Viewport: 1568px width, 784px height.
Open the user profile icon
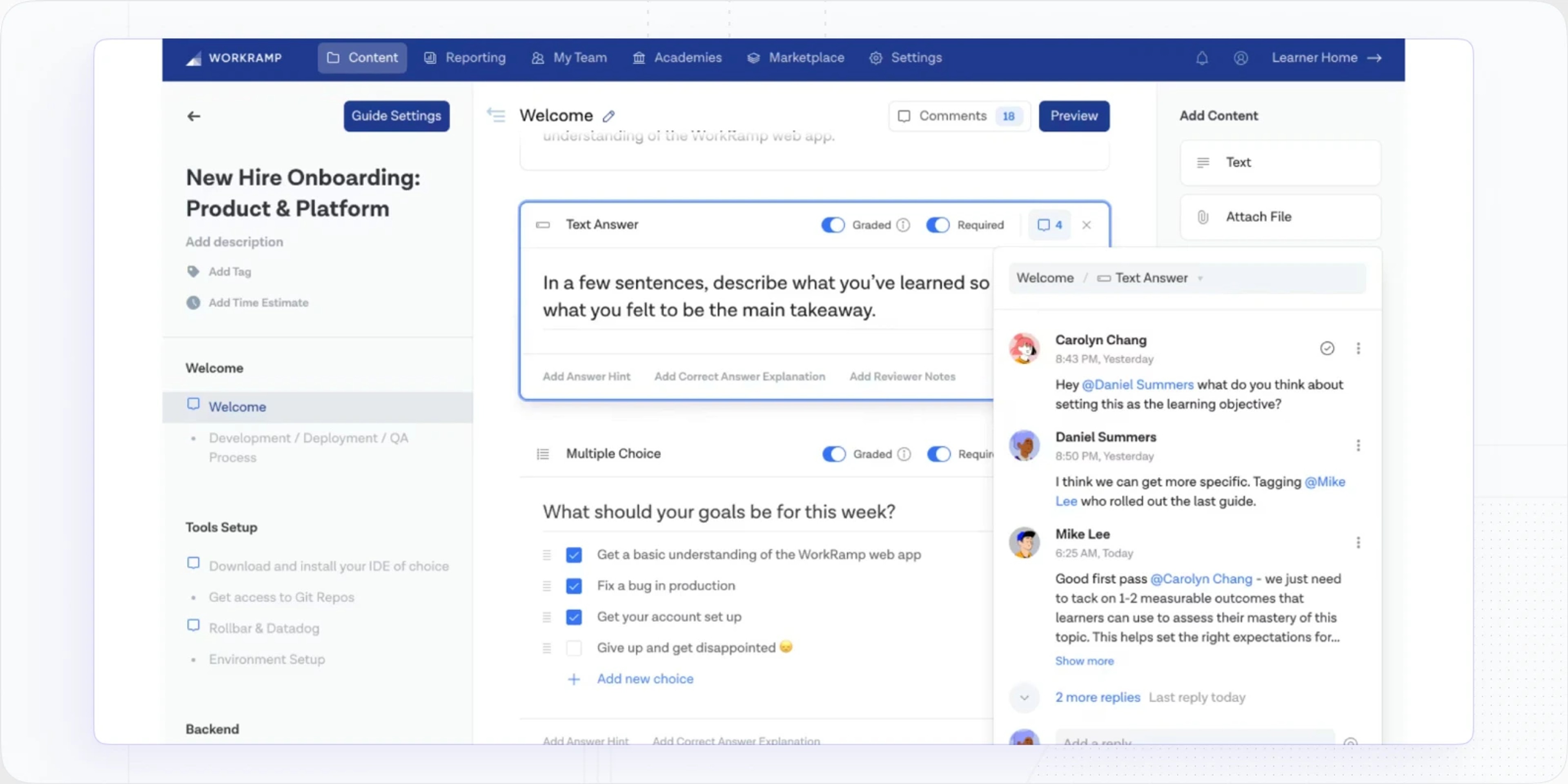pyautogui.click(x=1241, y=58)
